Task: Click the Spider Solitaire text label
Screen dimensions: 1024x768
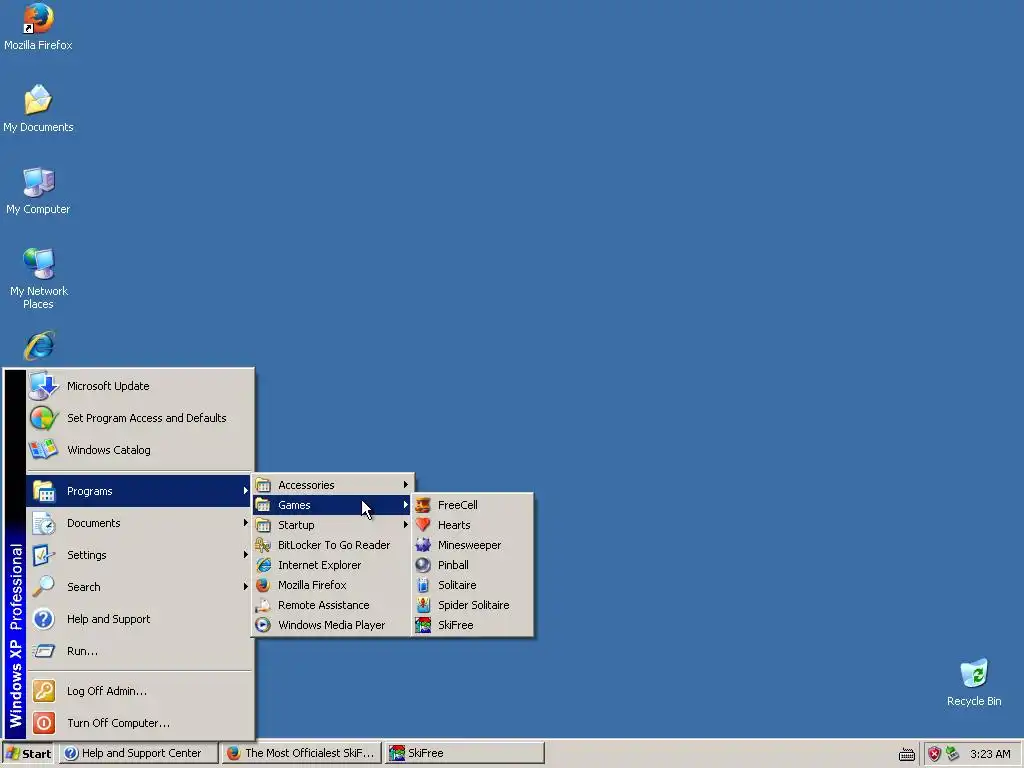Action: coord(473,605)
